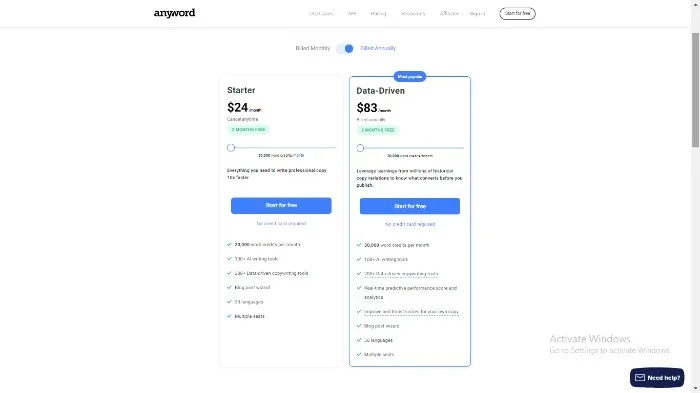This screenshot has height=393, width=700.
Task: Open the Affiliates navigation item
Action: point(449,13)
